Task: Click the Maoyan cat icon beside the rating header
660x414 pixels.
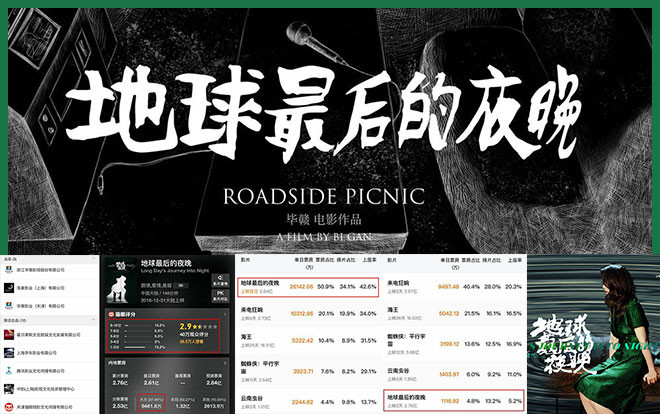Action: pos(110,316)
